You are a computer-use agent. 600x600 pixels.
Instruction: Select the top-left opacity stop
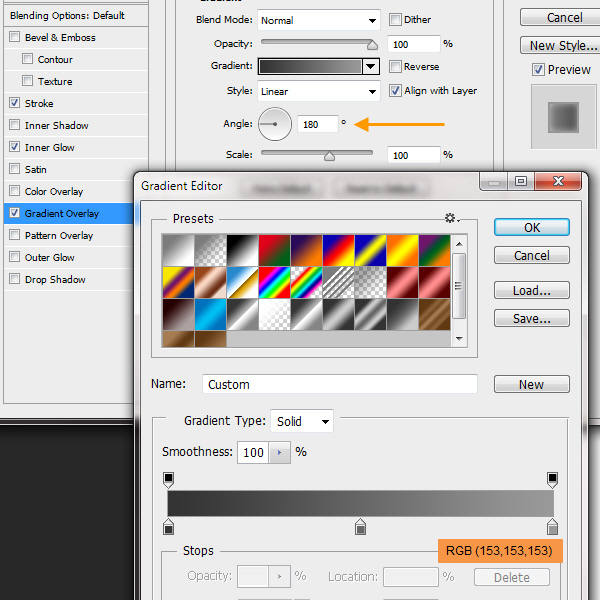click(x=168, y=479)
